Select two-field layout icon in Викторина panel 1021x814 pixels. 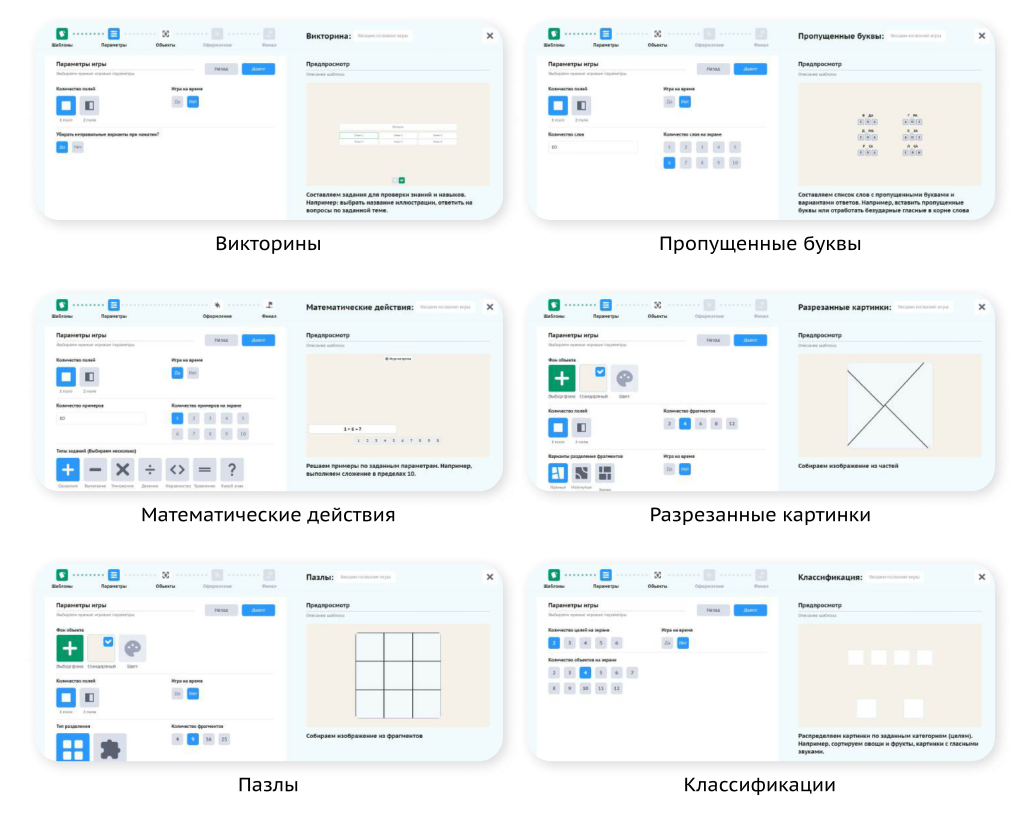click(x=89, y=105)
